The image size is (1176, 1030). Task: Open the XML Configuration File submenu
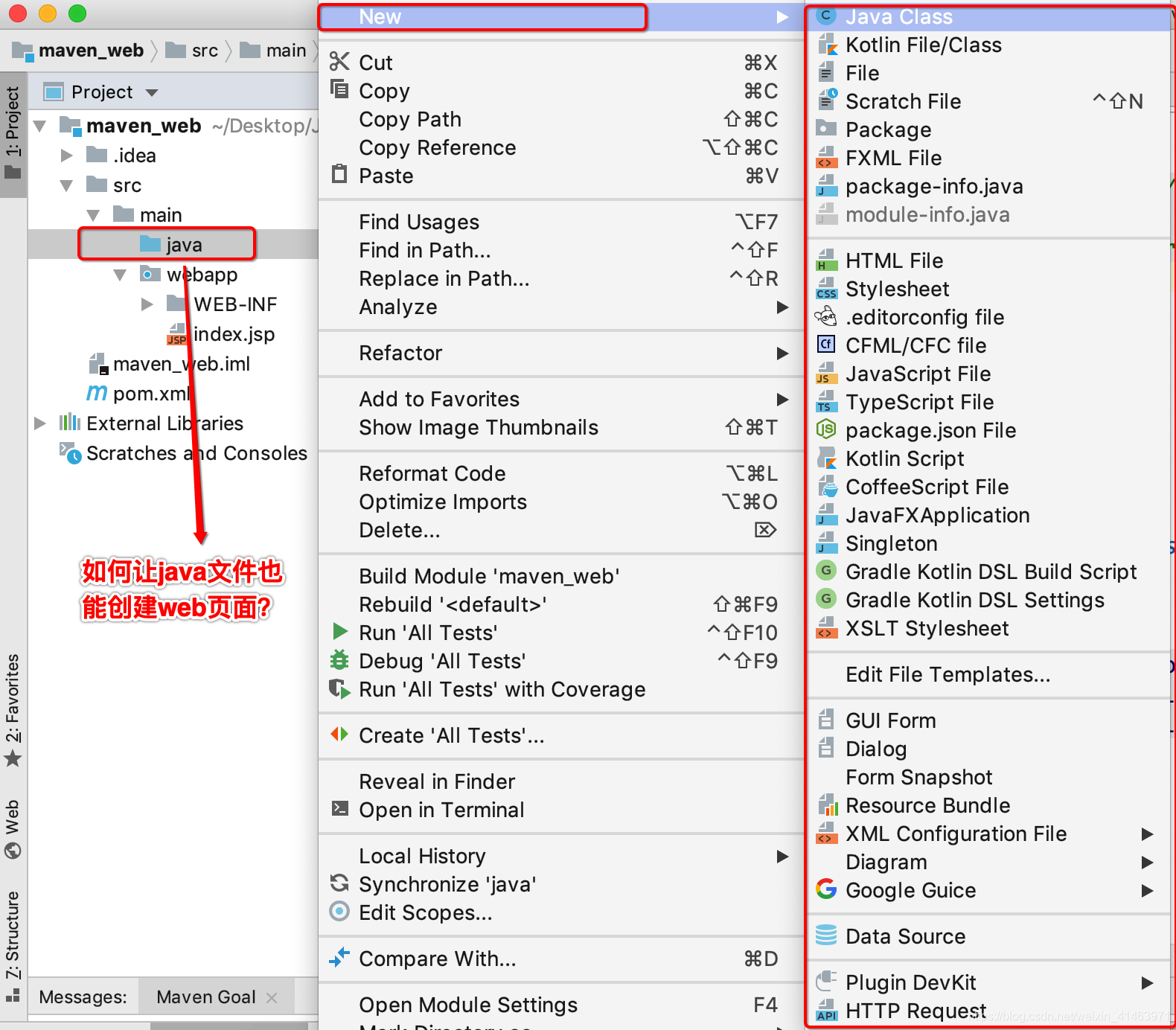[x=988, y=834]
